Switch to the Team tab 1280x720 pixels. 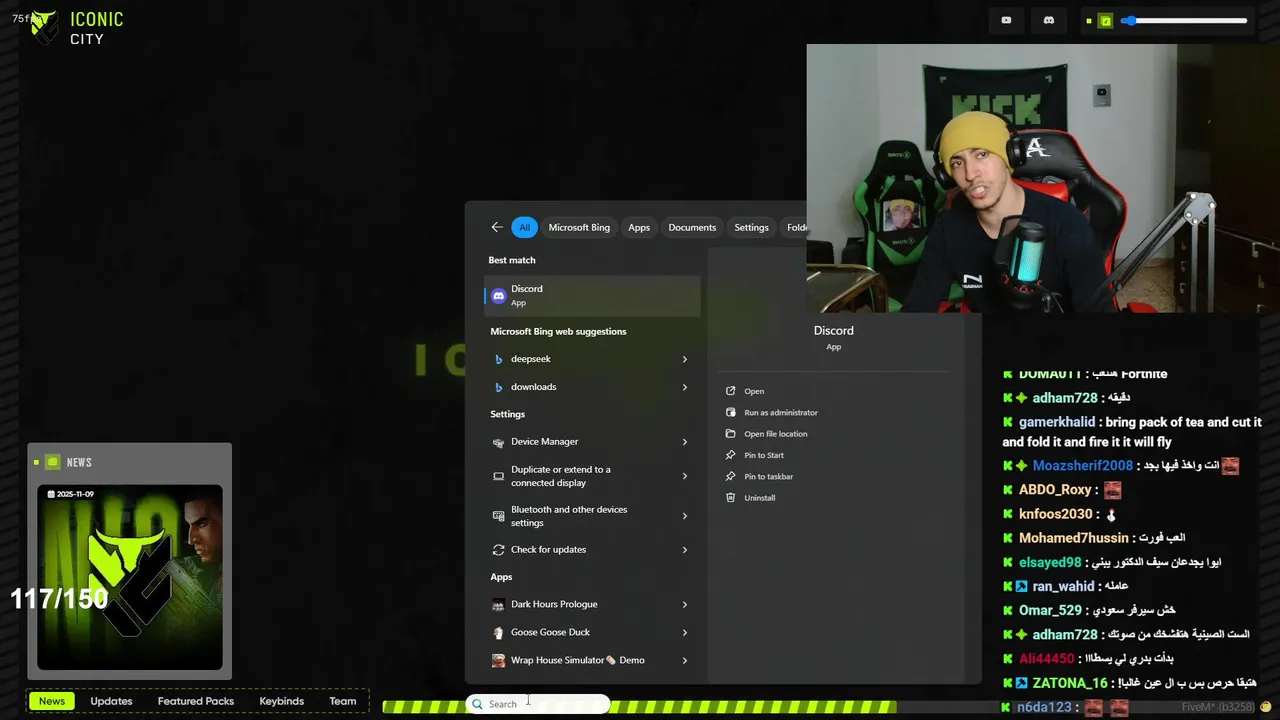tap(343, 701)
